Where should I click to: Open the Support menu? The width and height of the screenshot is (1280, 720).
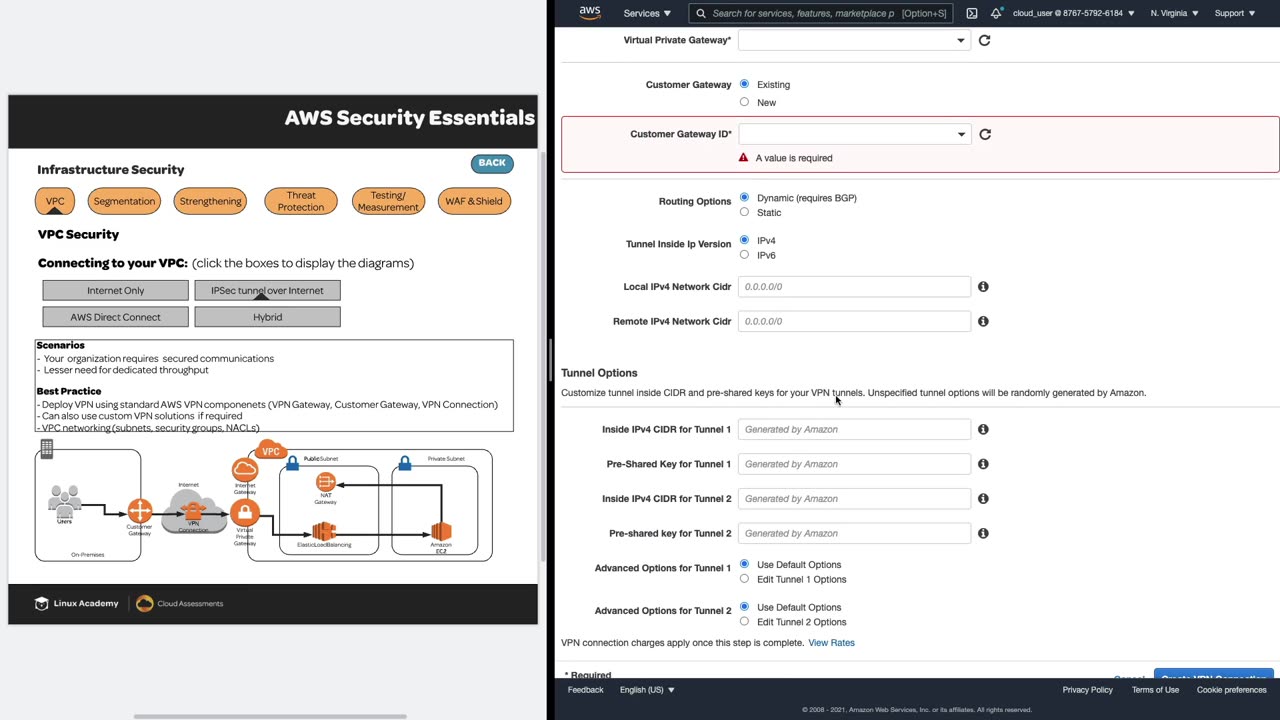point(1234,13)
